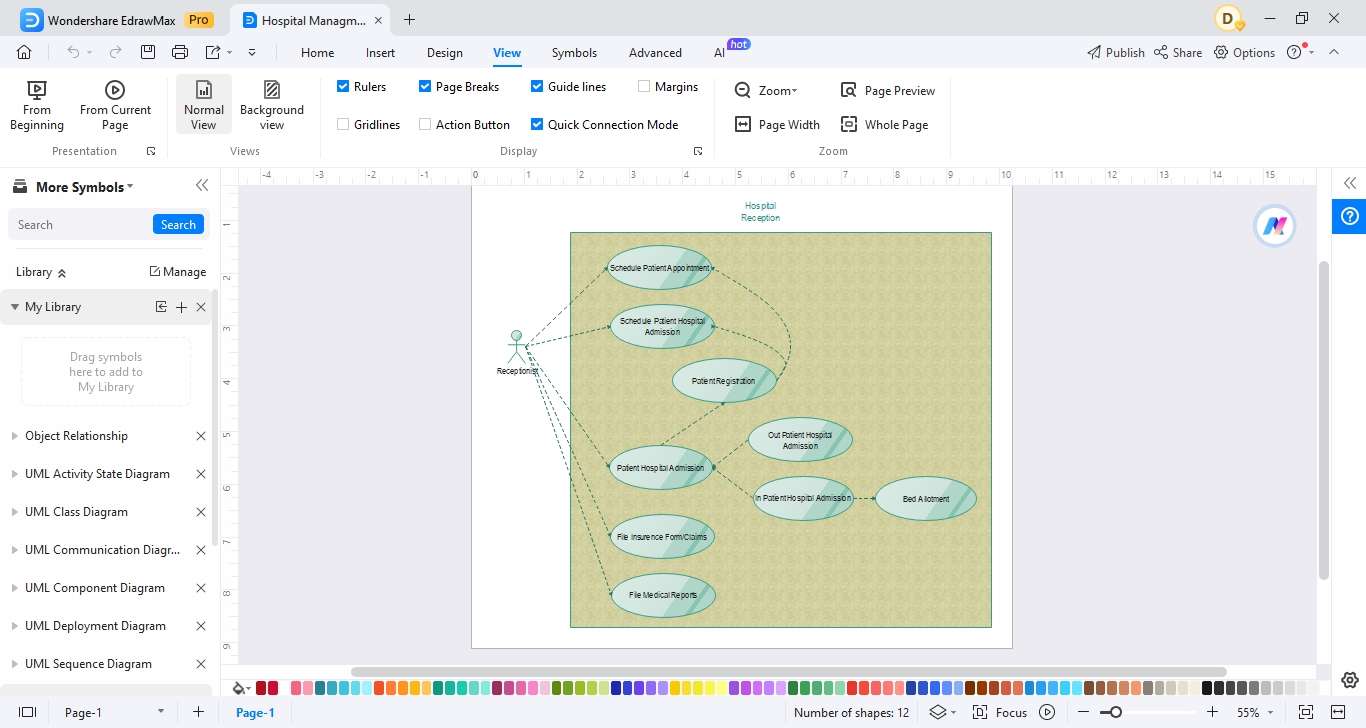
Task: Switch to Background view
Action: click(x=272, y=106)
